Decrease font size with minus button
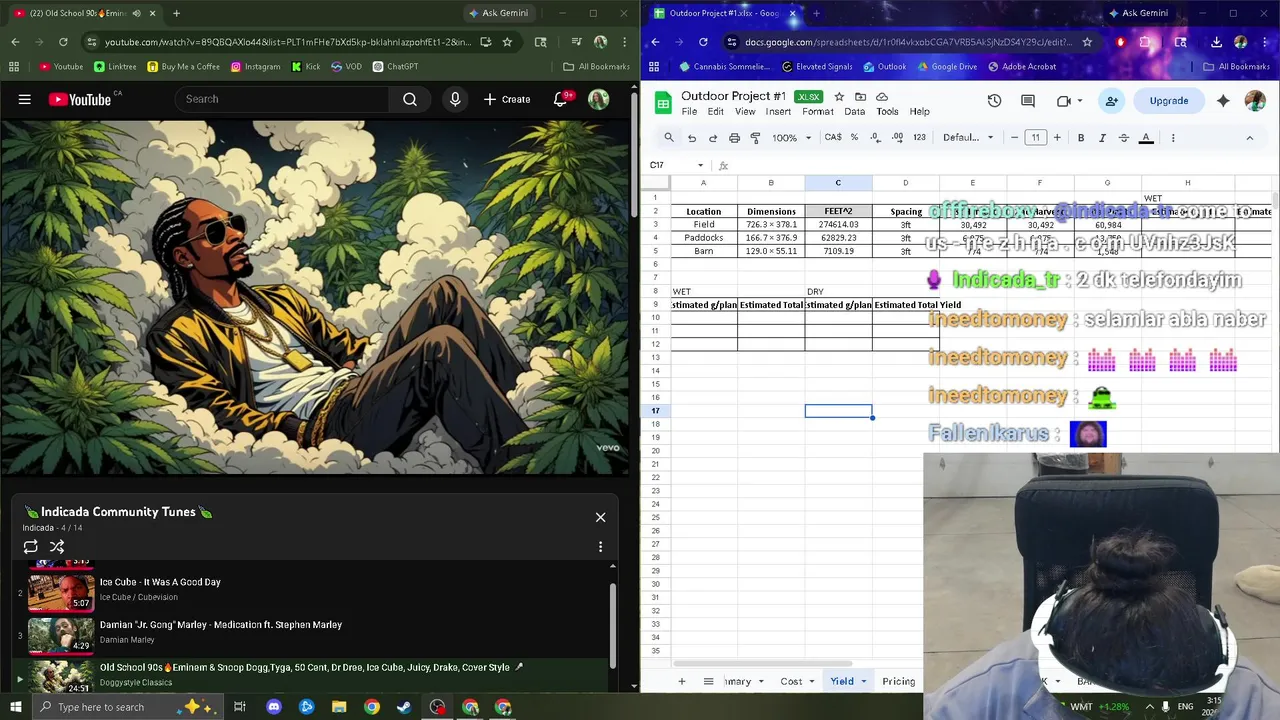 coord(1014,138)
